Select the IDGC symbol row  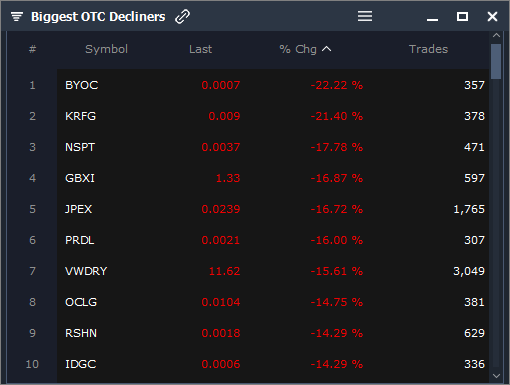(273, 364)
